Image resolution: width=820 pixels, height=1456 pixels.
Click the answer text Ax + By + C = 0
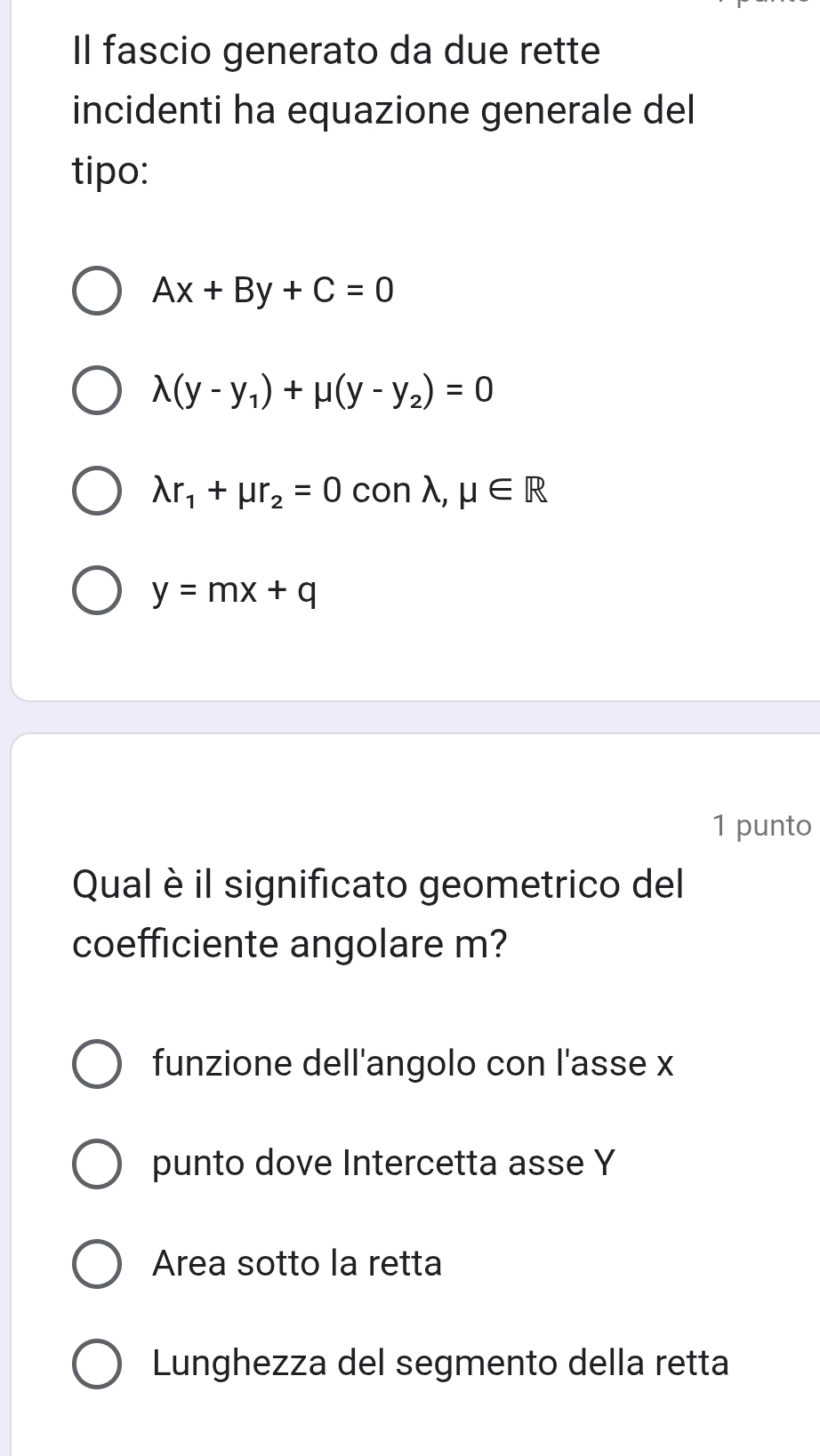point(272,291)
